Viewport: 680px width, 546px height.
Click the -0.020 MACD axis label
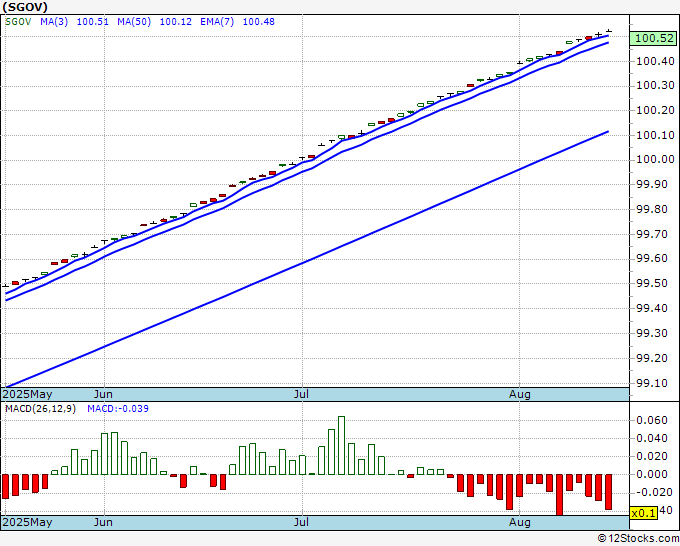point(652,493)
